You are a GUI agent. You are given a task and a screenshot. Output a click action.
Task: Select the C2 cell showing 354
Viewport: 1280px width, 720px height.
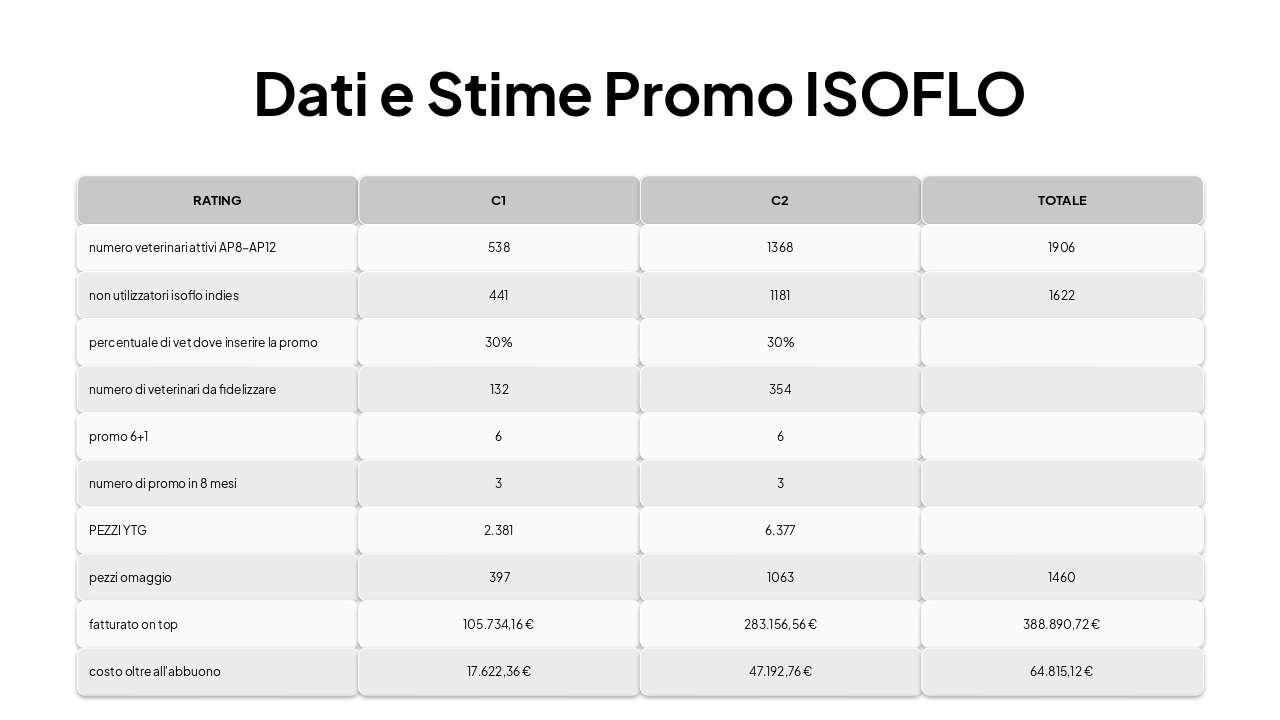point(780,389)
